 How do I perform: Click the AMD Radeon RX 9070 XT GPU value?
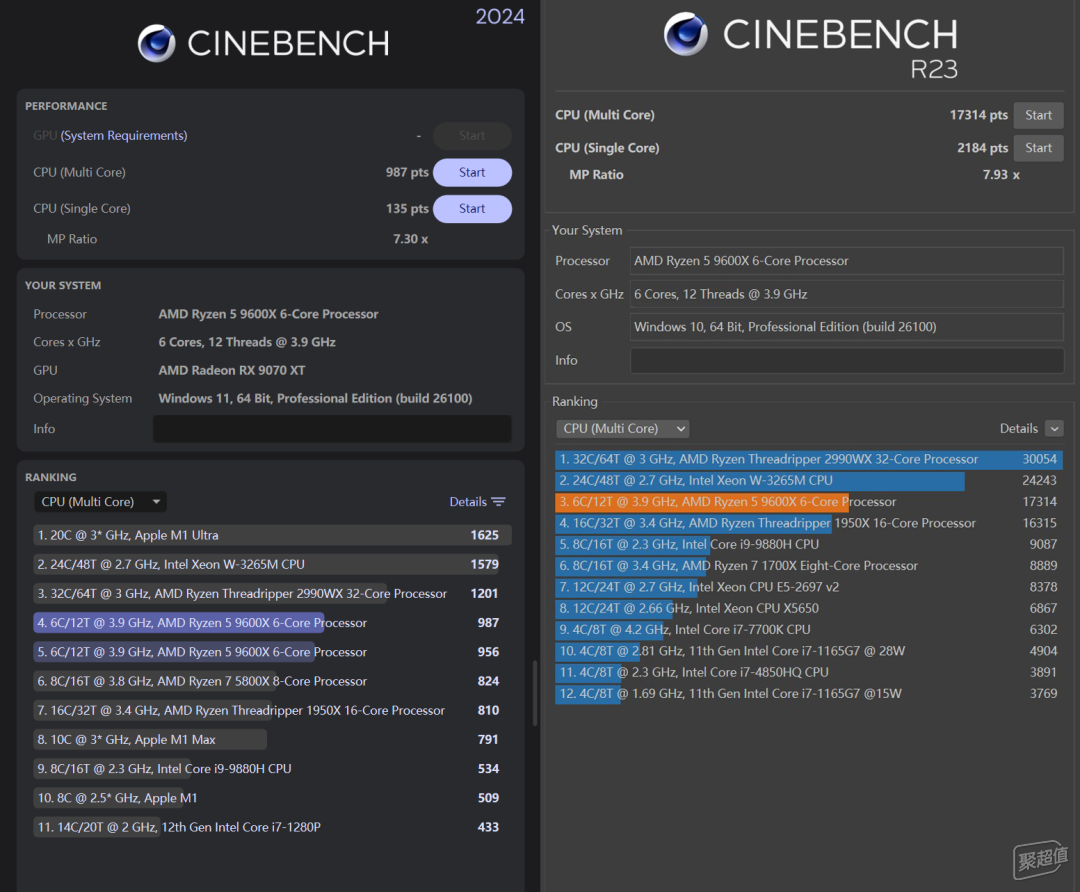232,371
